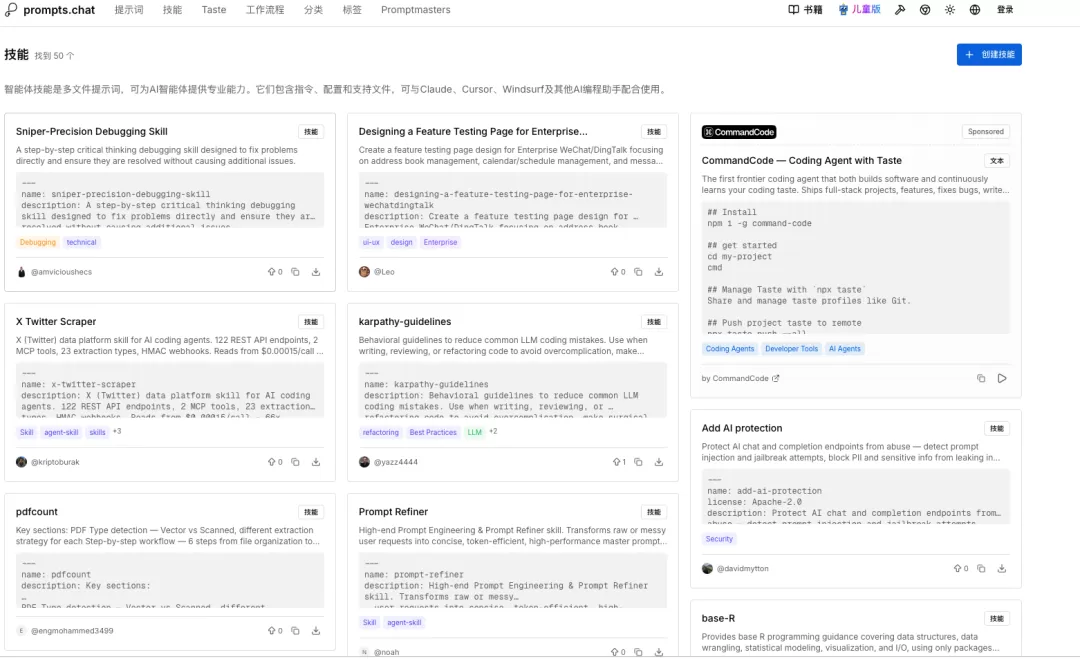Open @kriptoburak author profile

point(55,462)
